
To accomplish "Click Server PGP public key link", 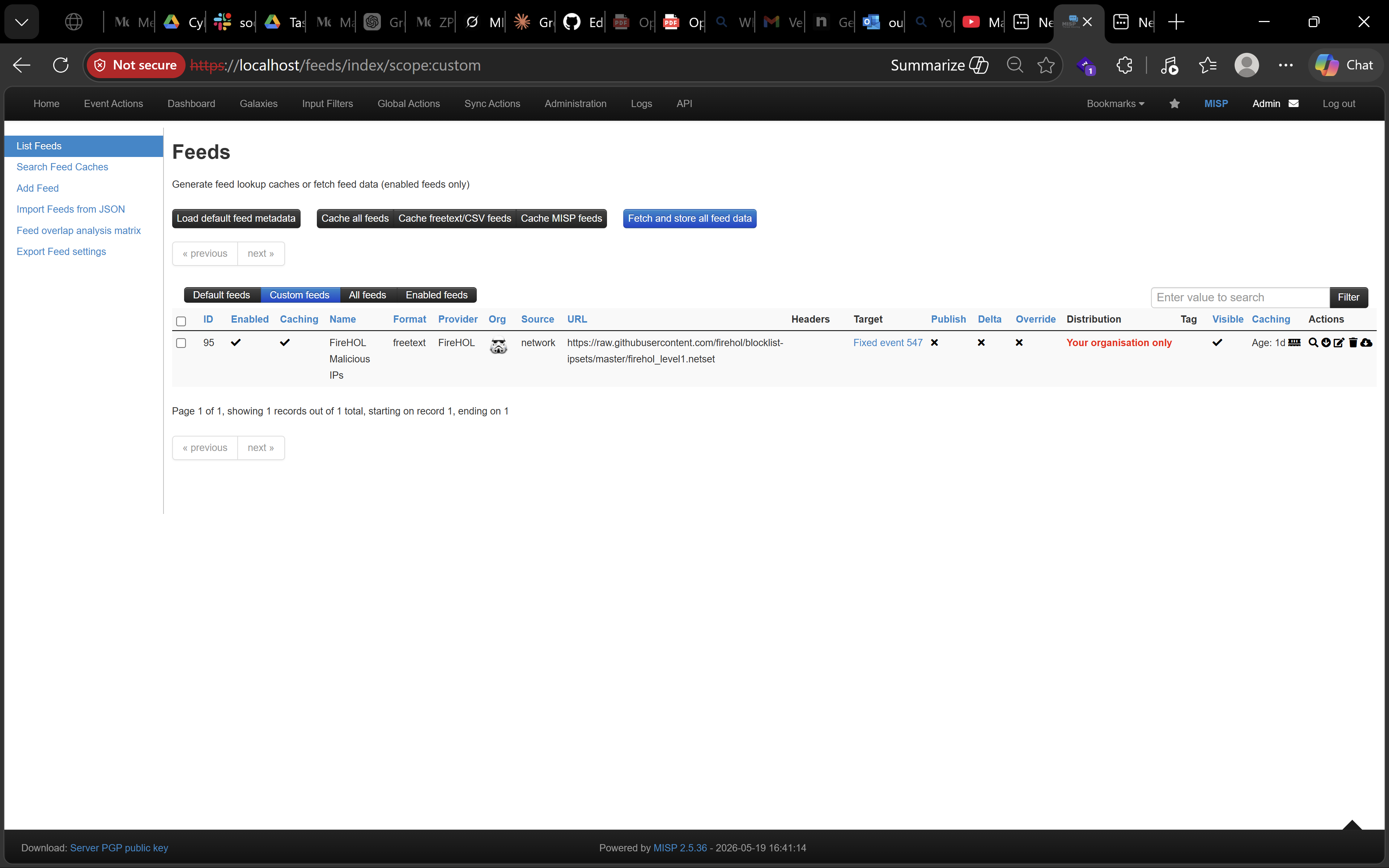I will pyautogui.click(x=119, y=847).
